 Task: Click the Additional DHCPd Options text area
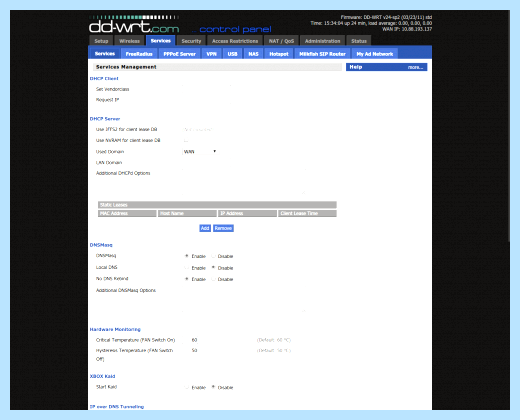(244, 181)
